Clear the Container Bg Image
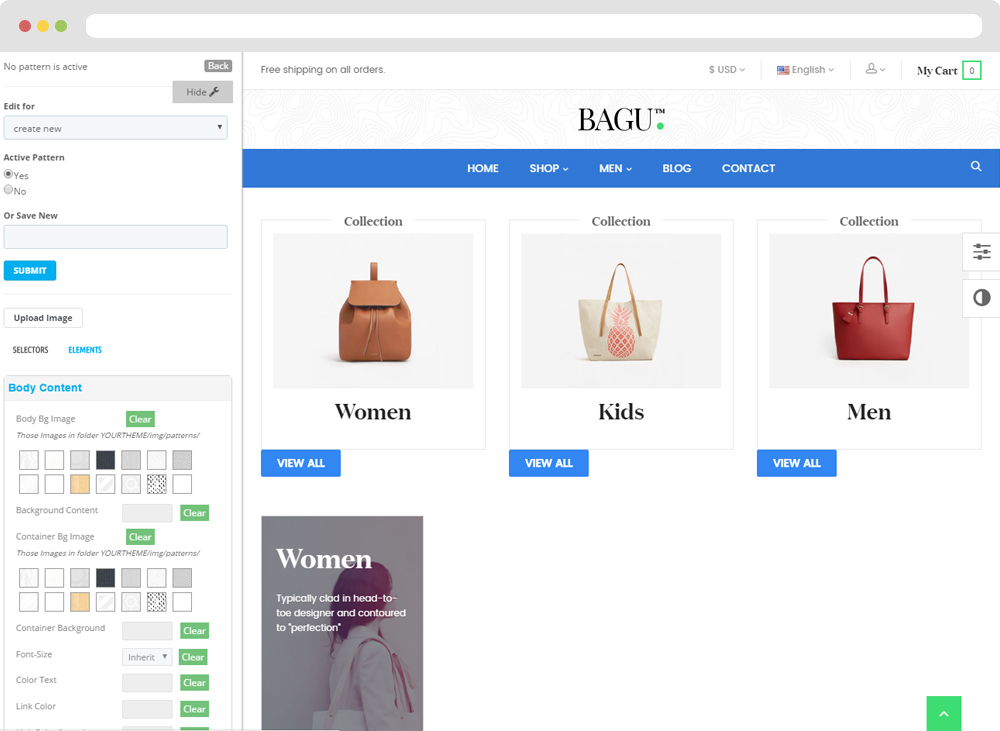Image resolution: width=1000 pixels, height=731 pixels. coord(140,537)
